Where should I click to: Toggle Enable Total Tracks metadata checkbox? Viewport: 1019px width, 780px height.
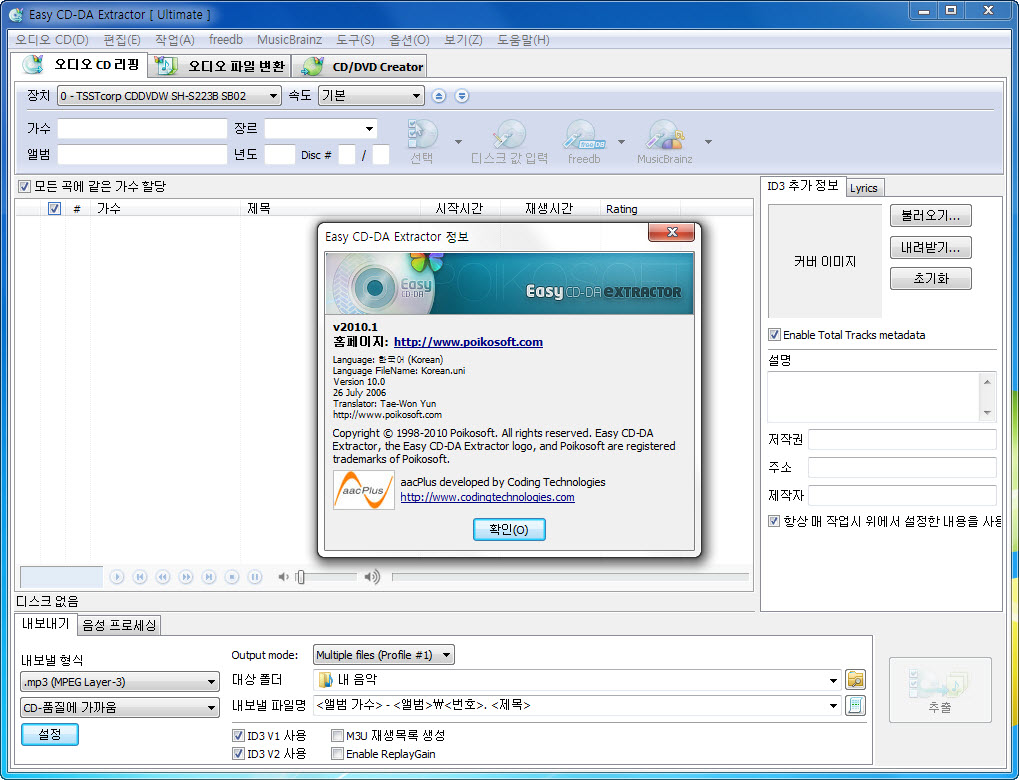pos(775,335)
